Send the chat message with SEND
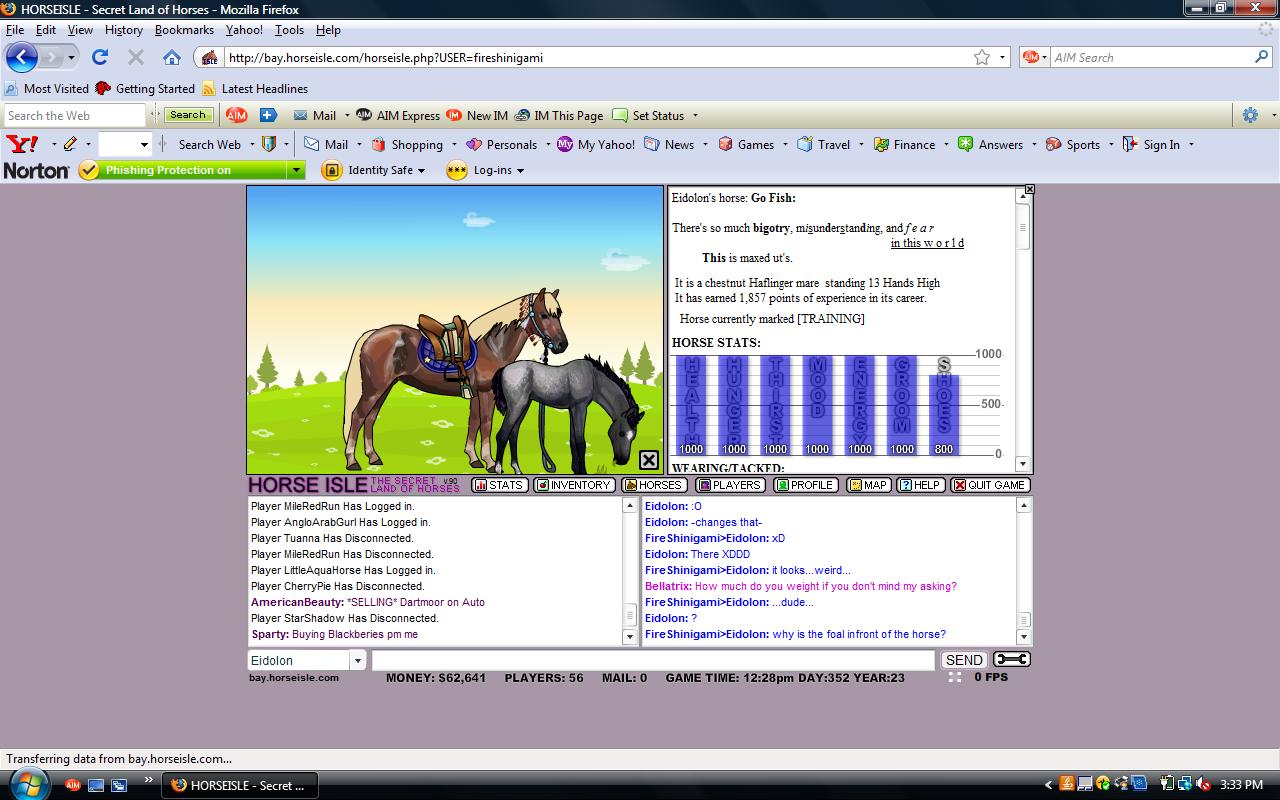 coord(964,660)
